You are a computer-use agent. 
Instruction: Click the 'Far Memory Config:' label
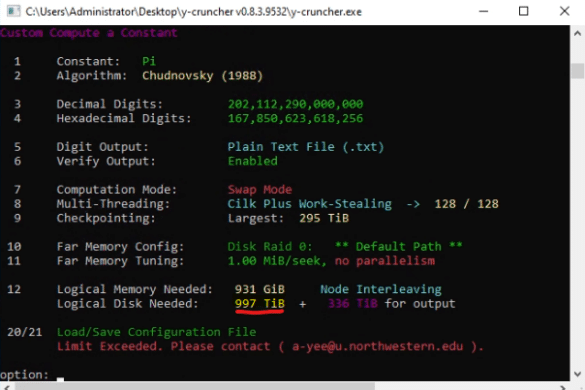(x=121, y=247)
